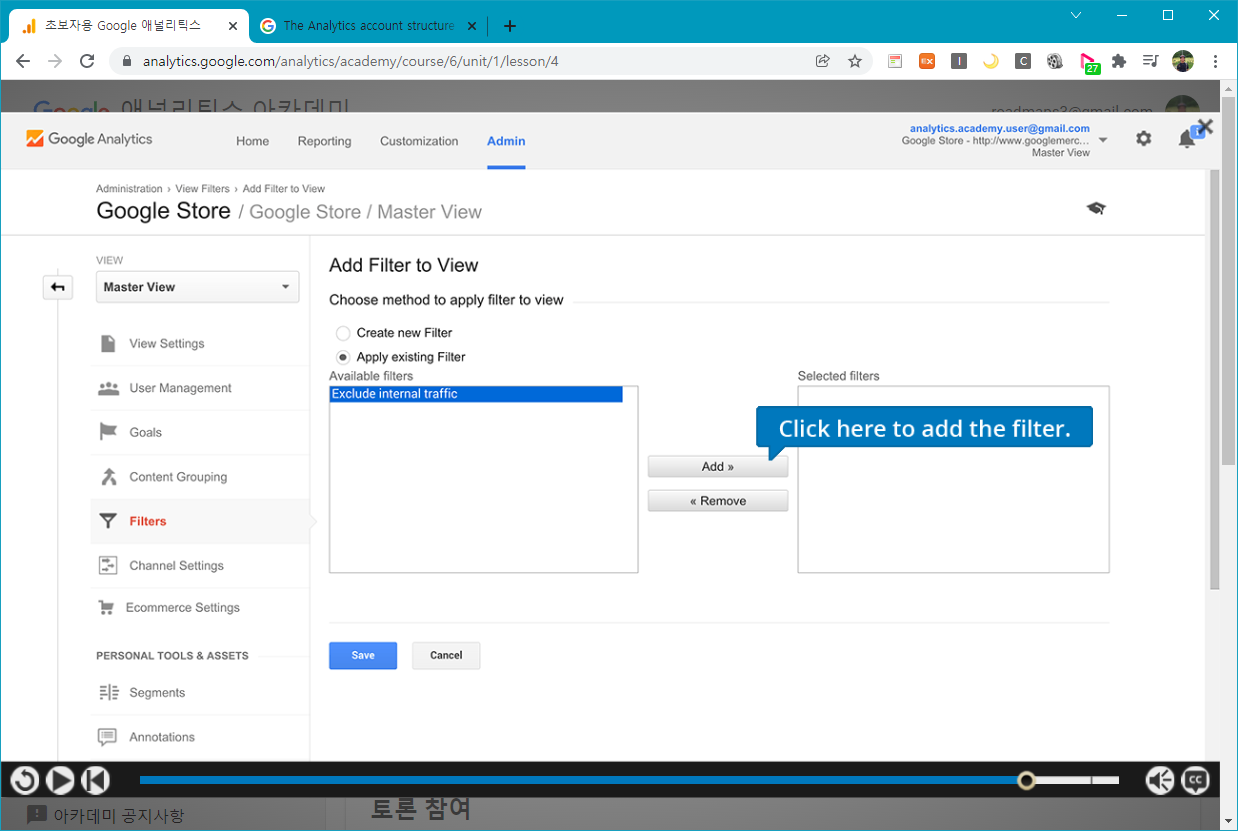Close the lesson overlay with X

[x=1204, y=127]
